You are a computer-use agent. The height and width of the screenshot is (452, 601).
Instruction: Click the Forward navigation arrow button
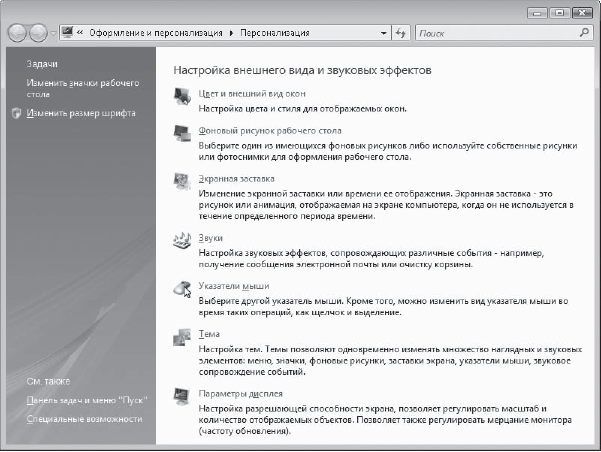pos(38,33)
